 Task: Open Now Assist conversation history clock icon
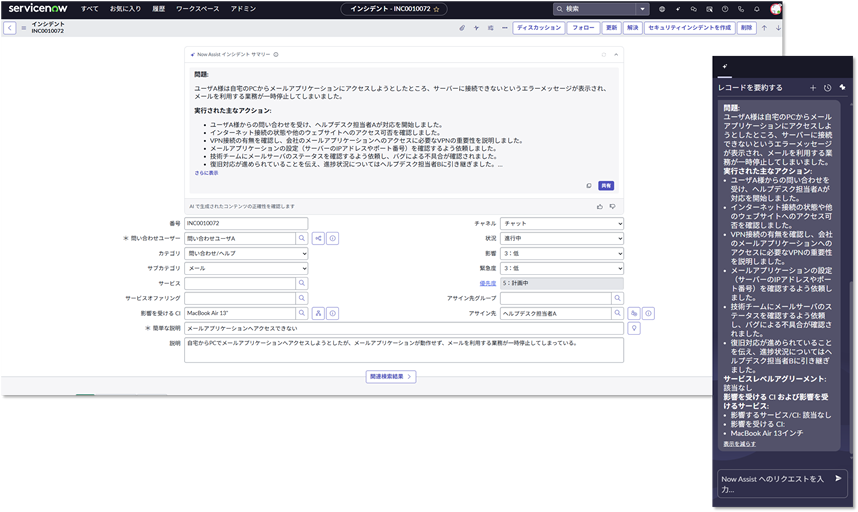[827, 88]
